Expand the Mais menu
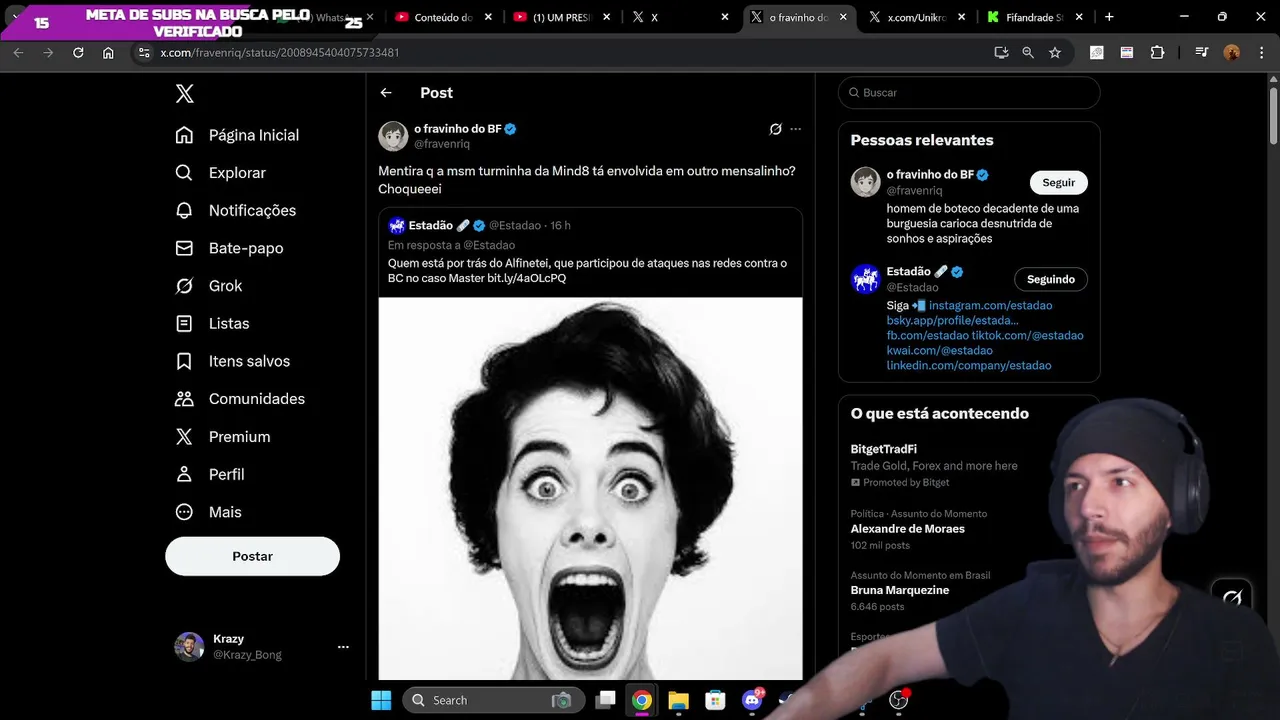The height and width of the screenshot is (720, 1280). click(x=209, y=512)
